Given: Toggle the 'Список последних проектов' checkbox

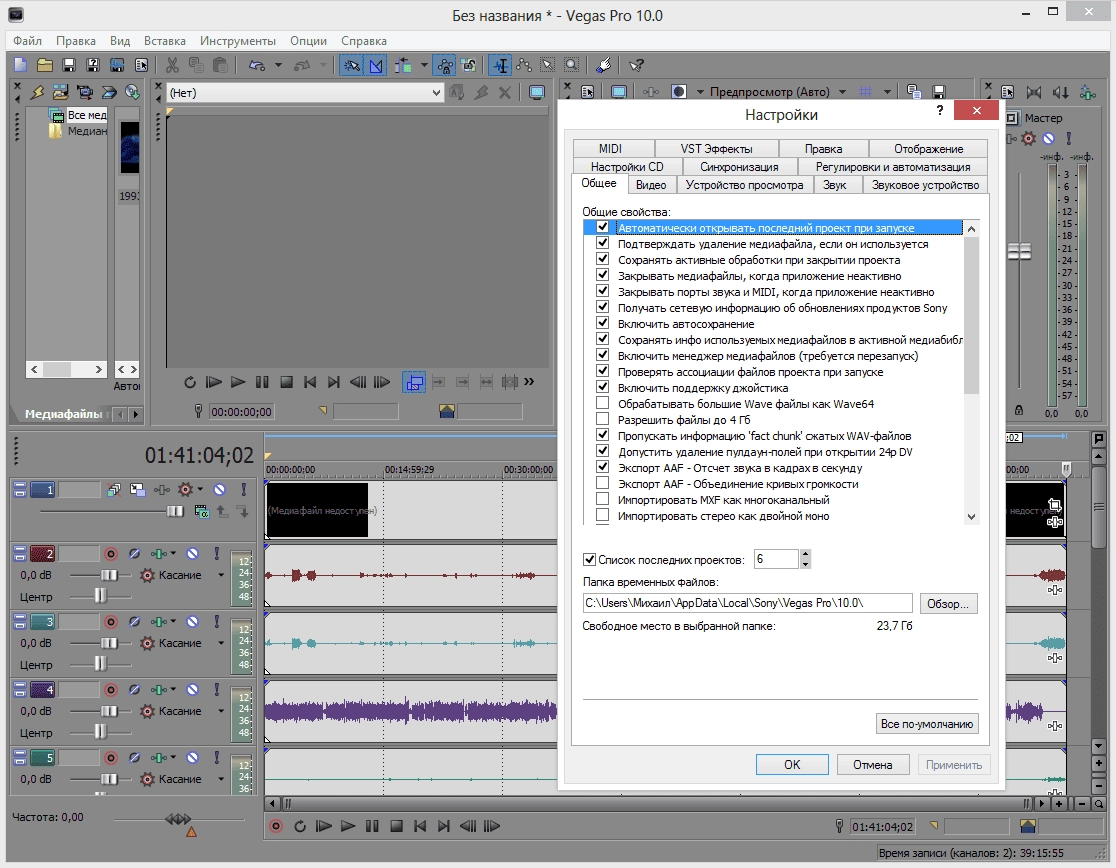Looking at the screenshot, I should [x=589, y=559].
